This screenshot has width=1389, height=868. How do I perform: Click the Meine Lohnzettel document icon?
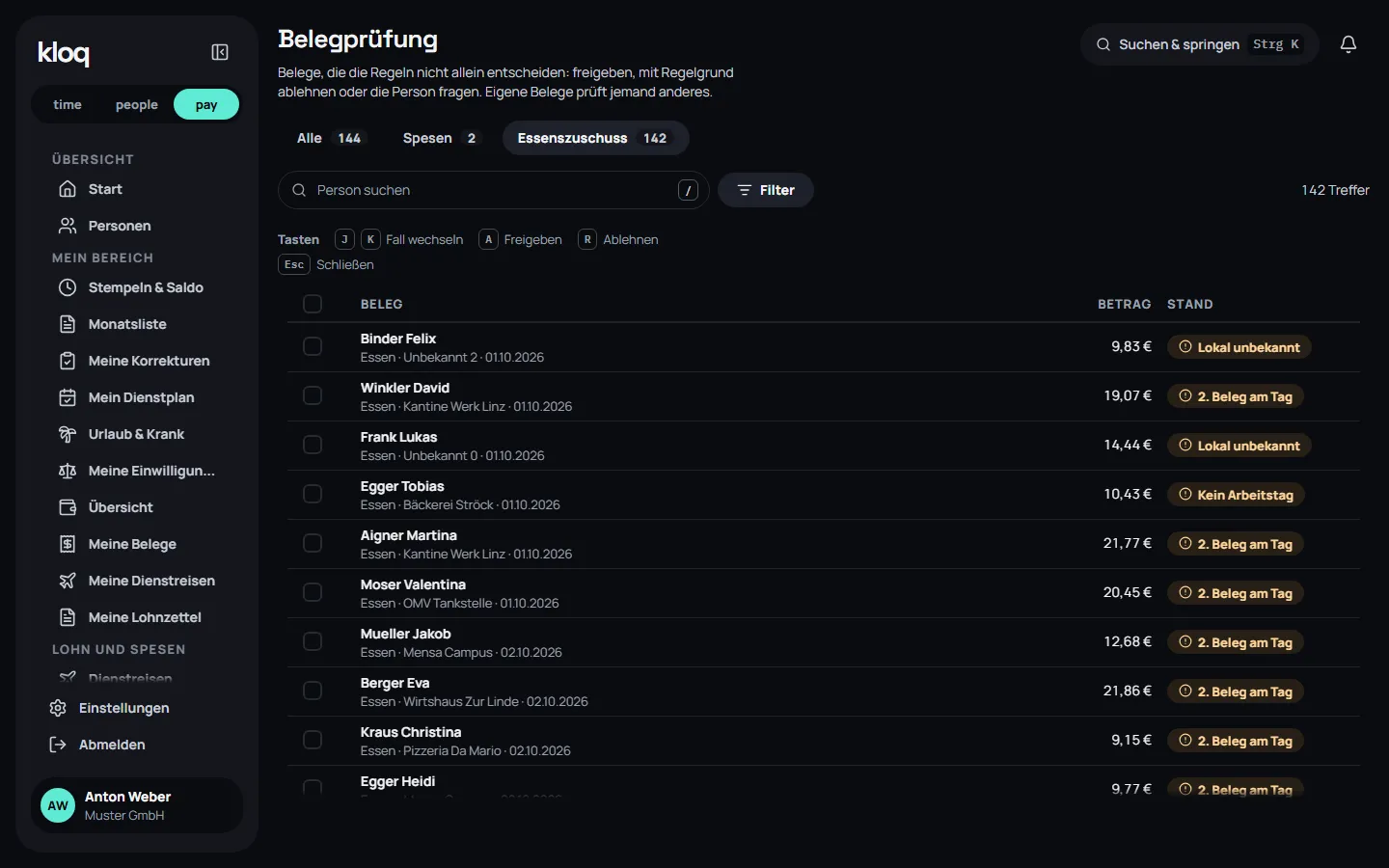pyautogui.click(x=68, y=617)
